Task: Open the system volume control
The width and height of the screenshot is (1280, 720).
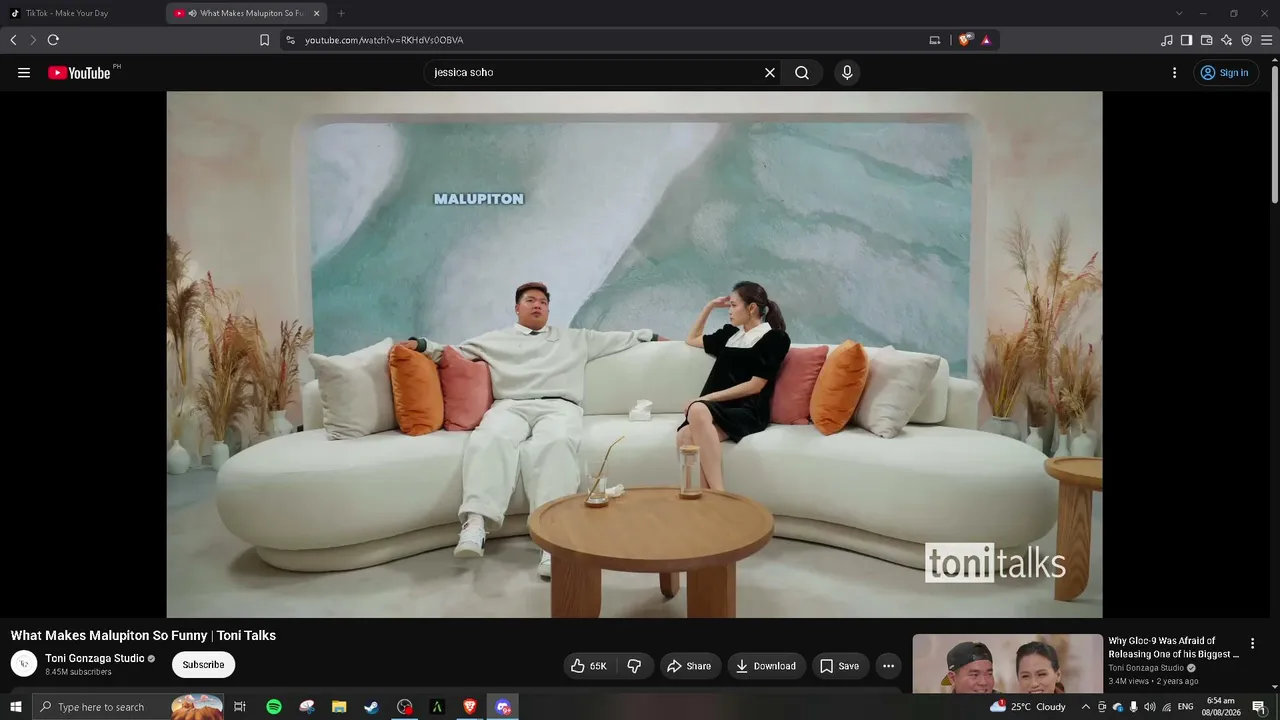Action: pos(1150,707)
